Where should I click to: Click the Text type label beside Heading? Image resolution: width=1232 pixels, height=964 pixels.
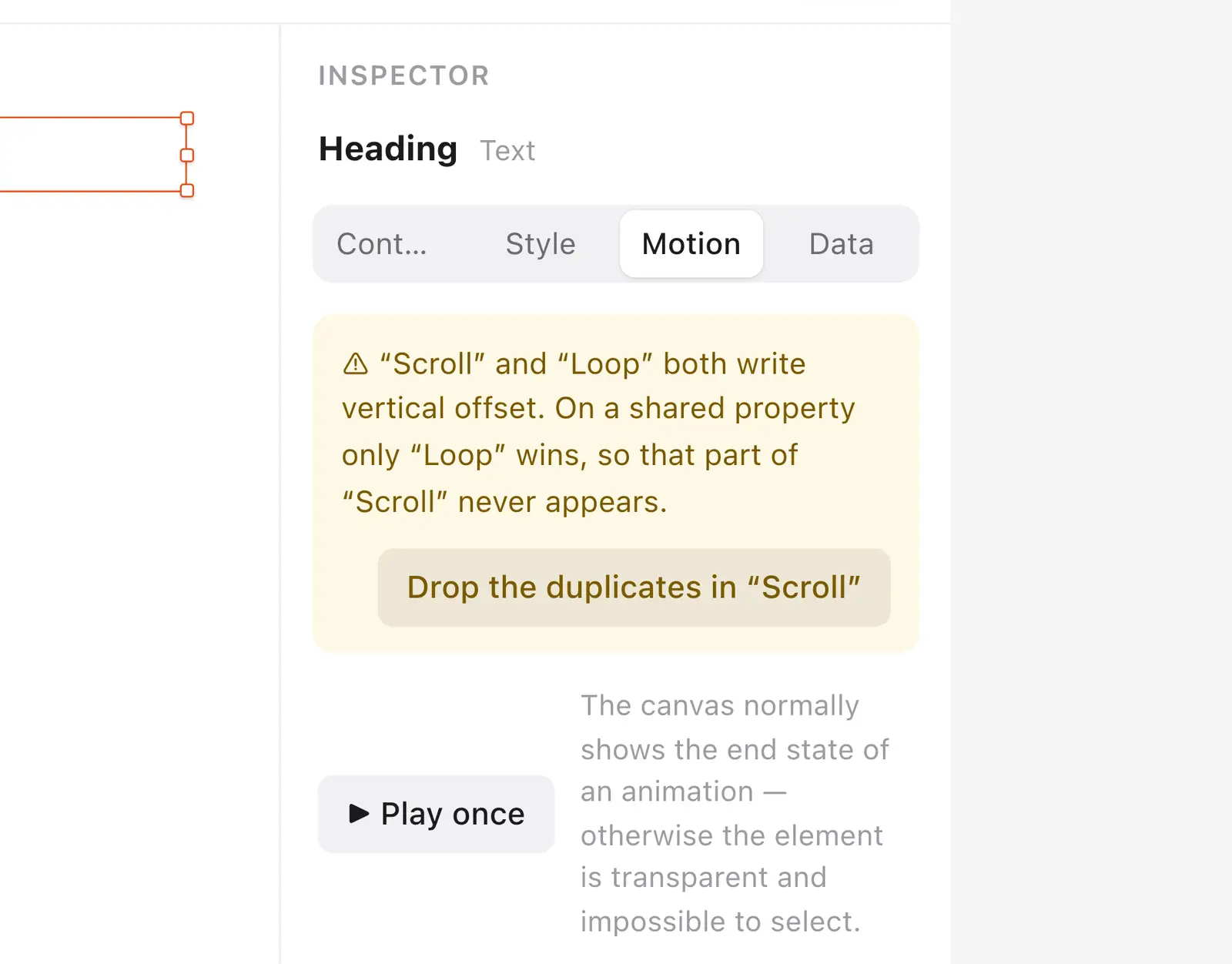coord(507,151)
